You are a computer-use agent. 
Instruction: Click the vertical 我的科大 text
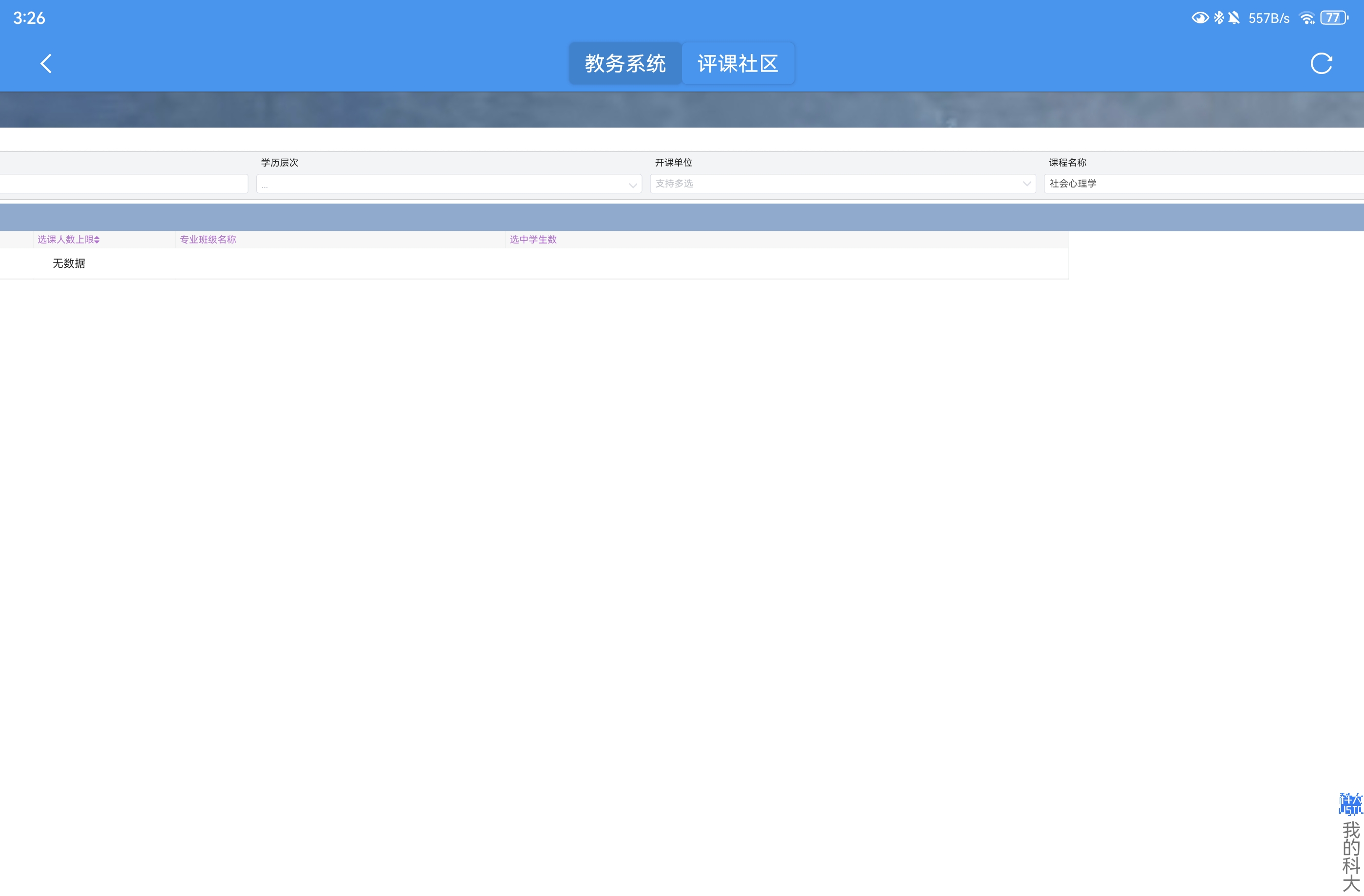pos(1351,856)
